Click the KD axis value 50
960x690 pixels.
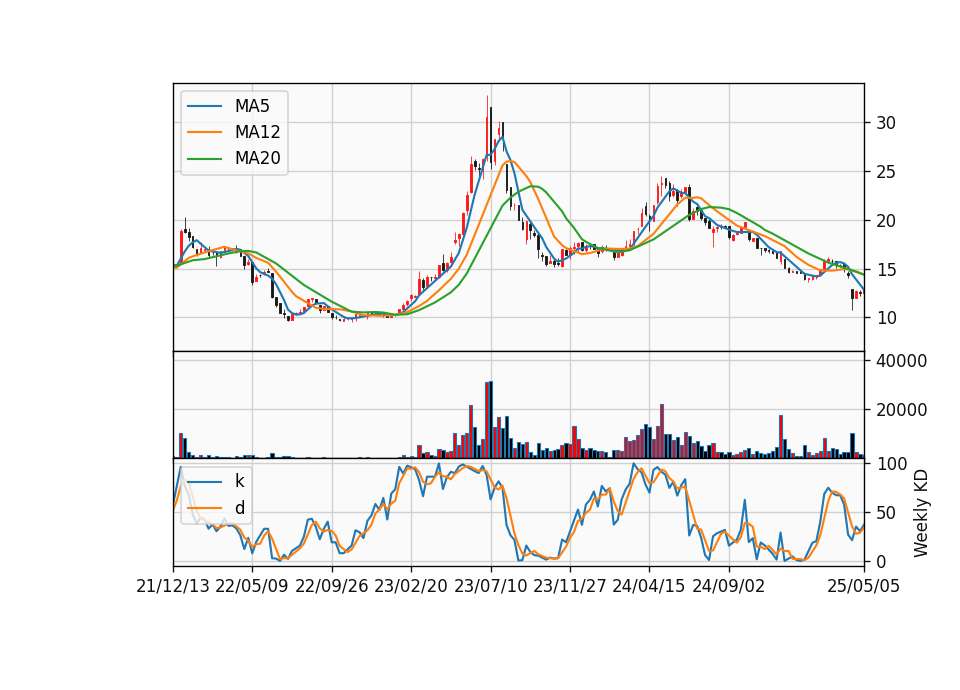pyautogui.click(x=886, y=513)
